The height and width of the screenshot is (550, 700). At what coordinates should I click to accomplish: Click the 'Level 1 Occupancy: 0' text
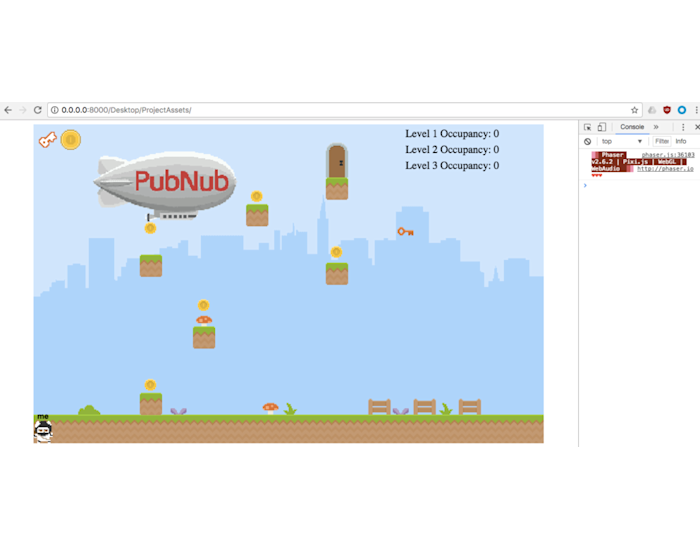tap(452, 133)
